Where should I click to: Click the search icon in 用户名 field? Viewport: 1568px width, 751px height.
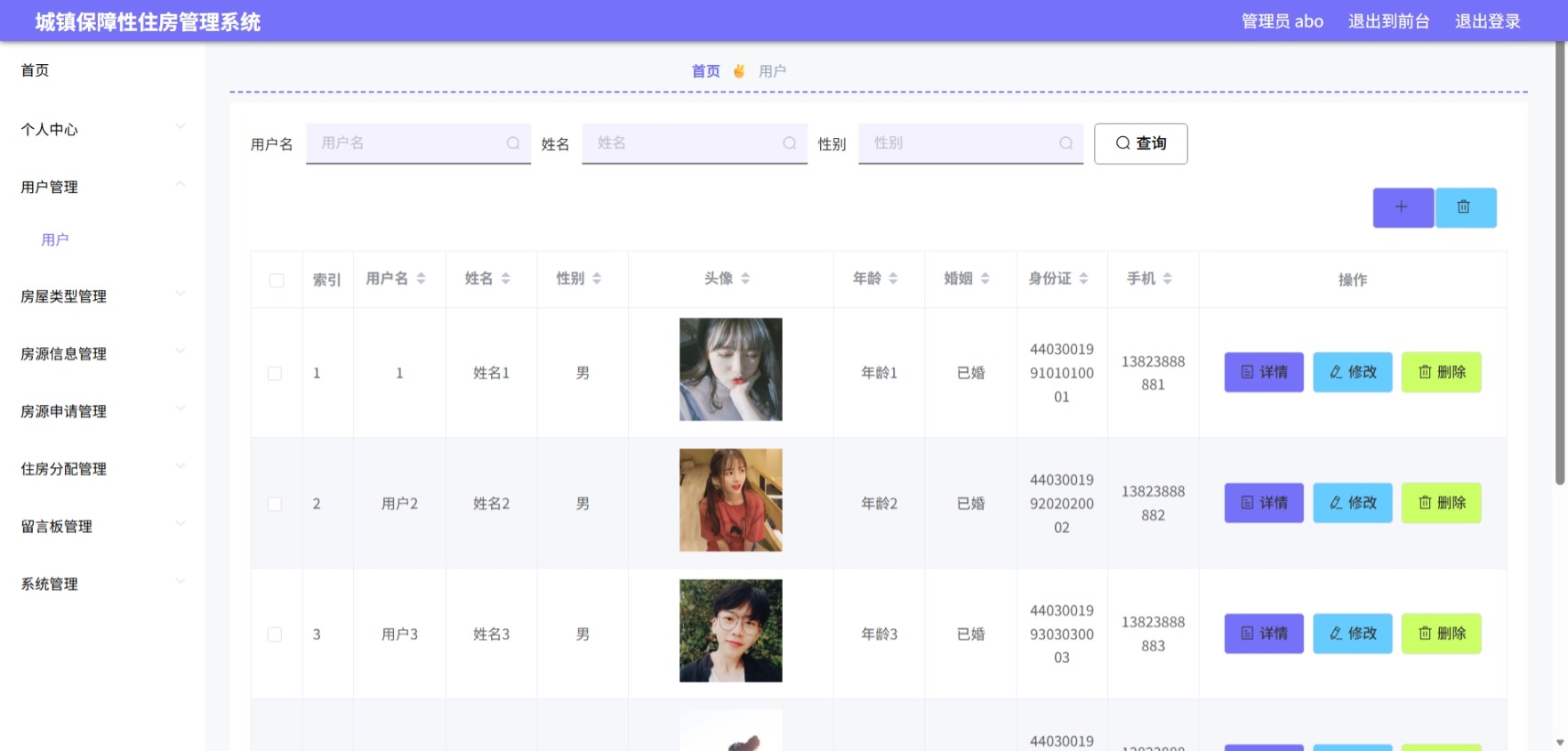tap(513, 143)
